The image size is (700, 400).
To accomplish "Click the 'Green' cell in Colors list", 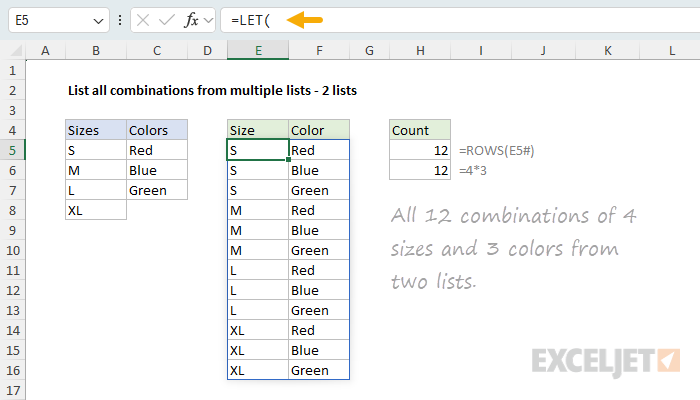I will pyautogui.click(x=157, y=191).
